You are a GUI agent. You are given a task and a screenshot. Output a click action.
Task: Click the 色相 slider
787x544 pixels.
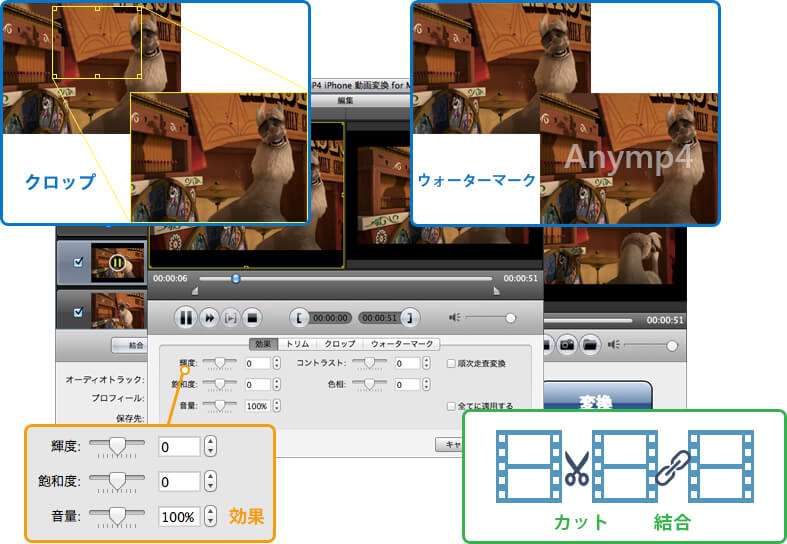click(369, 385)
